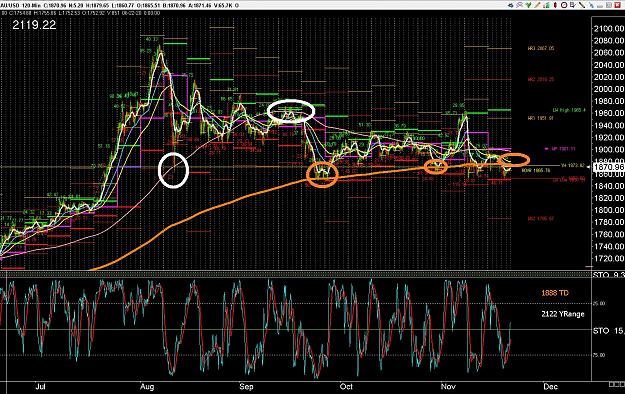
Task: Click the Aug label on time axis
Action: pos(147,386)
